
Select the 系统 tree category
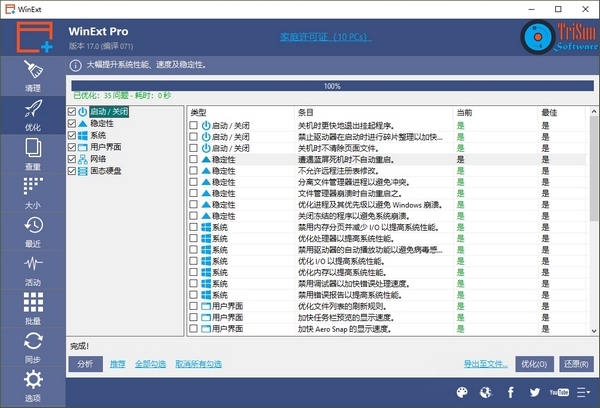click(98, 135)
